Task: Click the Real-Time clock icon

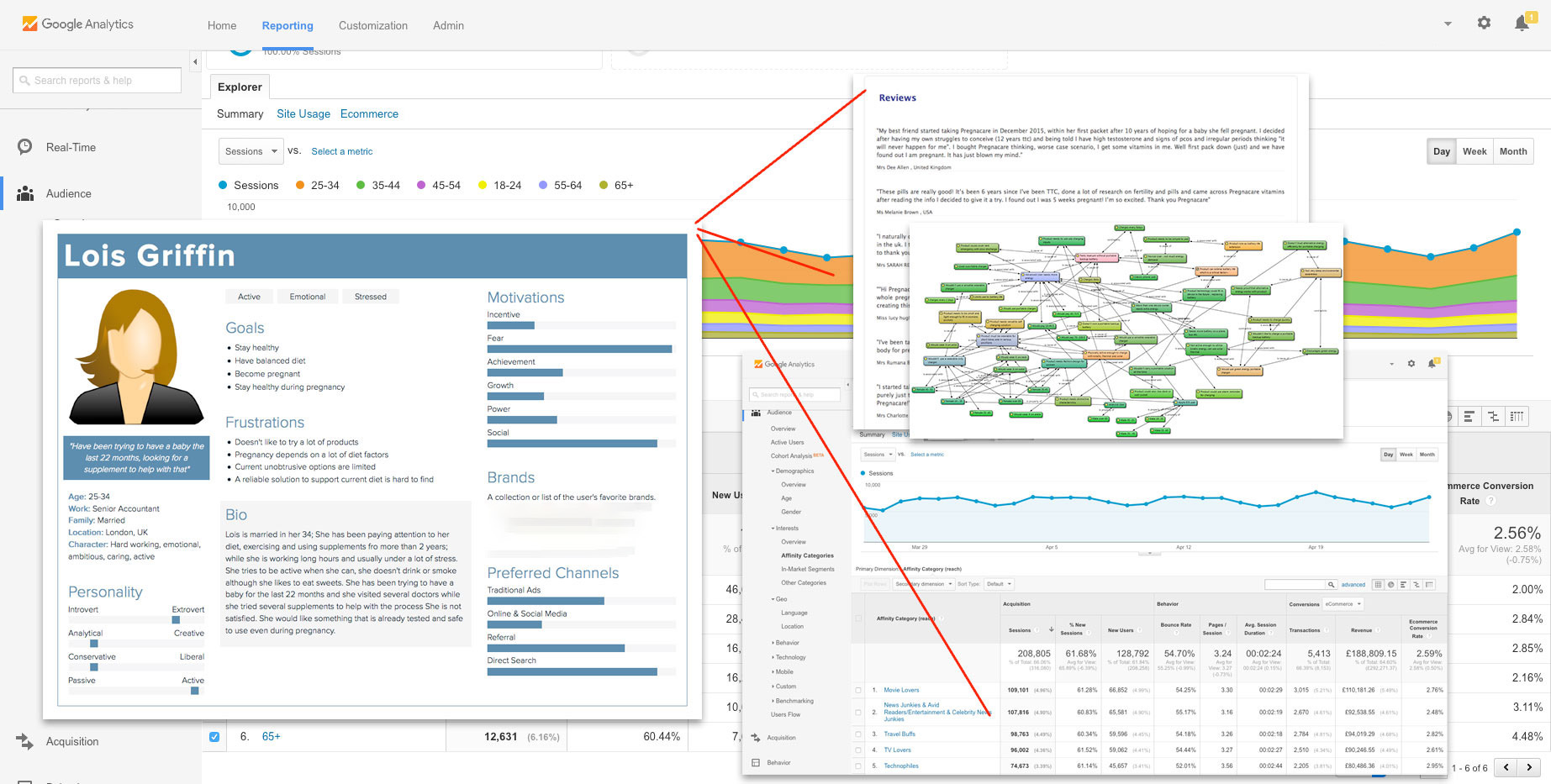Action: 25,147
